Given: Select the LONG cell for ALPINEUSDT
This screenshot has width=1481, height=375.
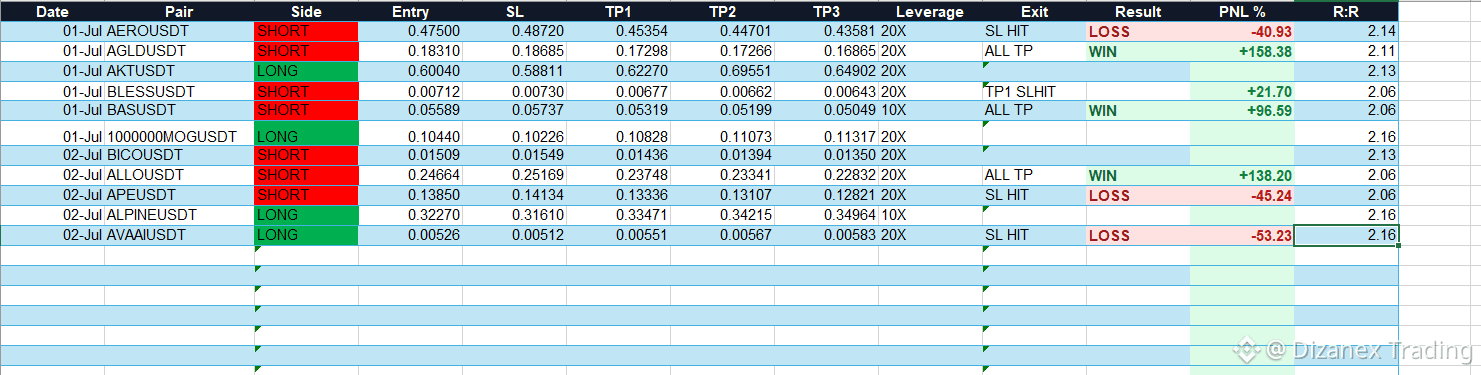Looking at the screenshot, I should click(306, 215).
